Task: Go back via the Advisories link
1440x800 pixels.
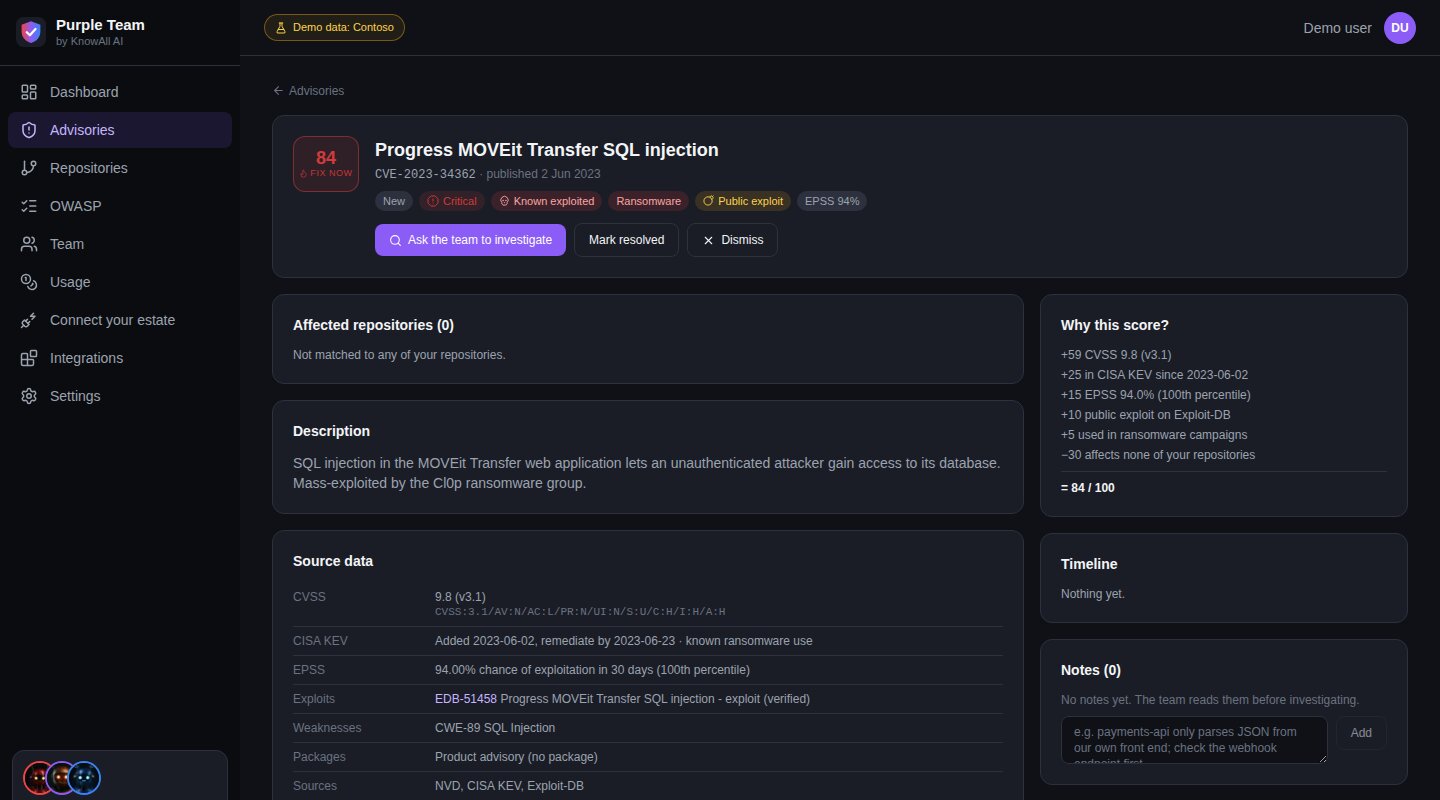Action: [x=308, y=91]
